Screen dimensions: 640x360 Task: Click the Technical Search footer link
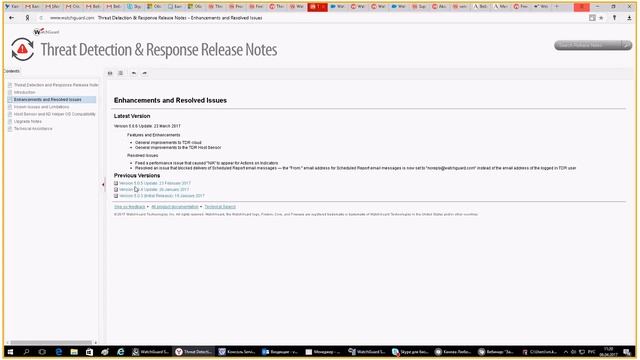click(x=220, y=207)
